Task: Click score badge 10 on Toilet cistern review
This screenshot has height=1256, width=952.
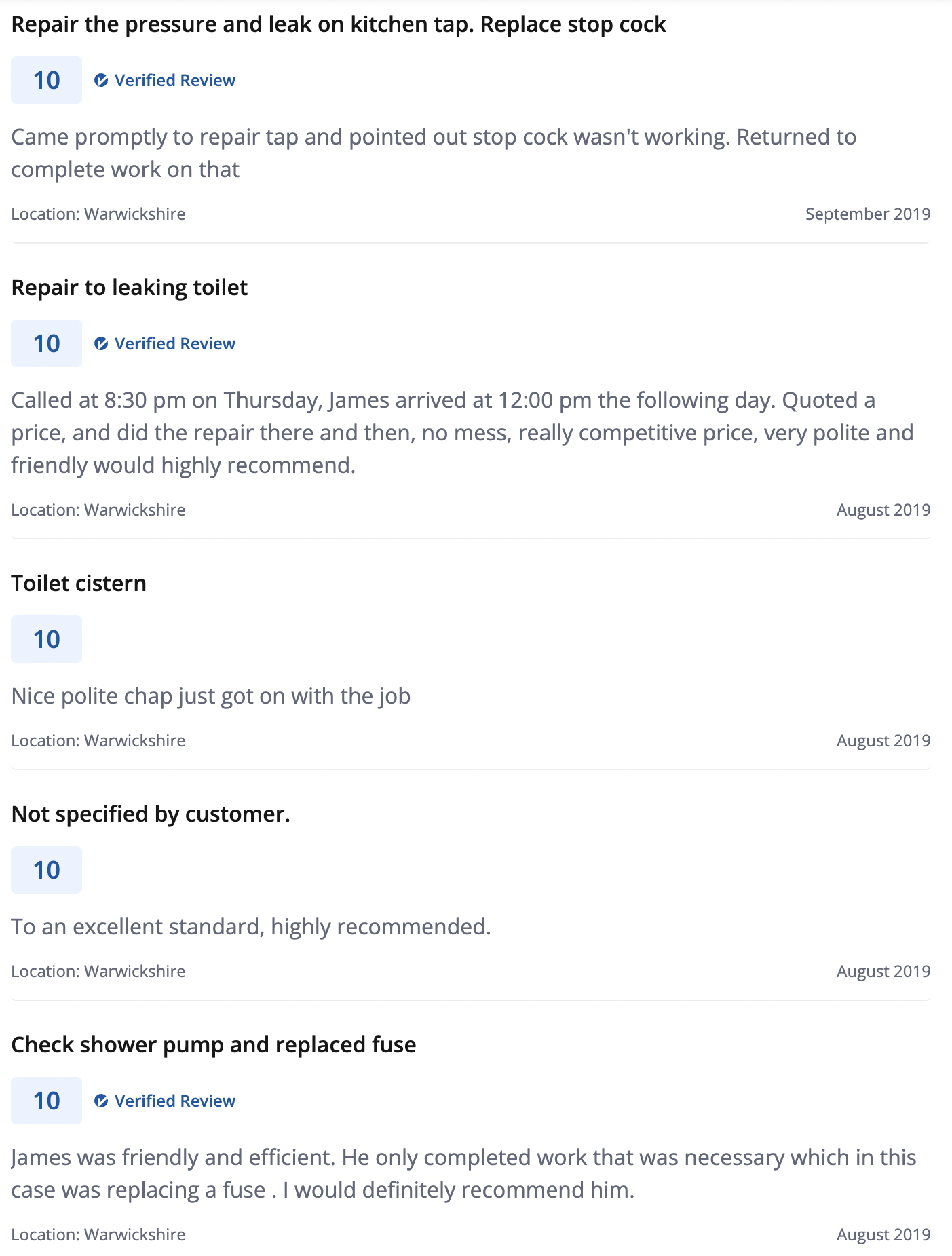Action: tap(46, 639)
